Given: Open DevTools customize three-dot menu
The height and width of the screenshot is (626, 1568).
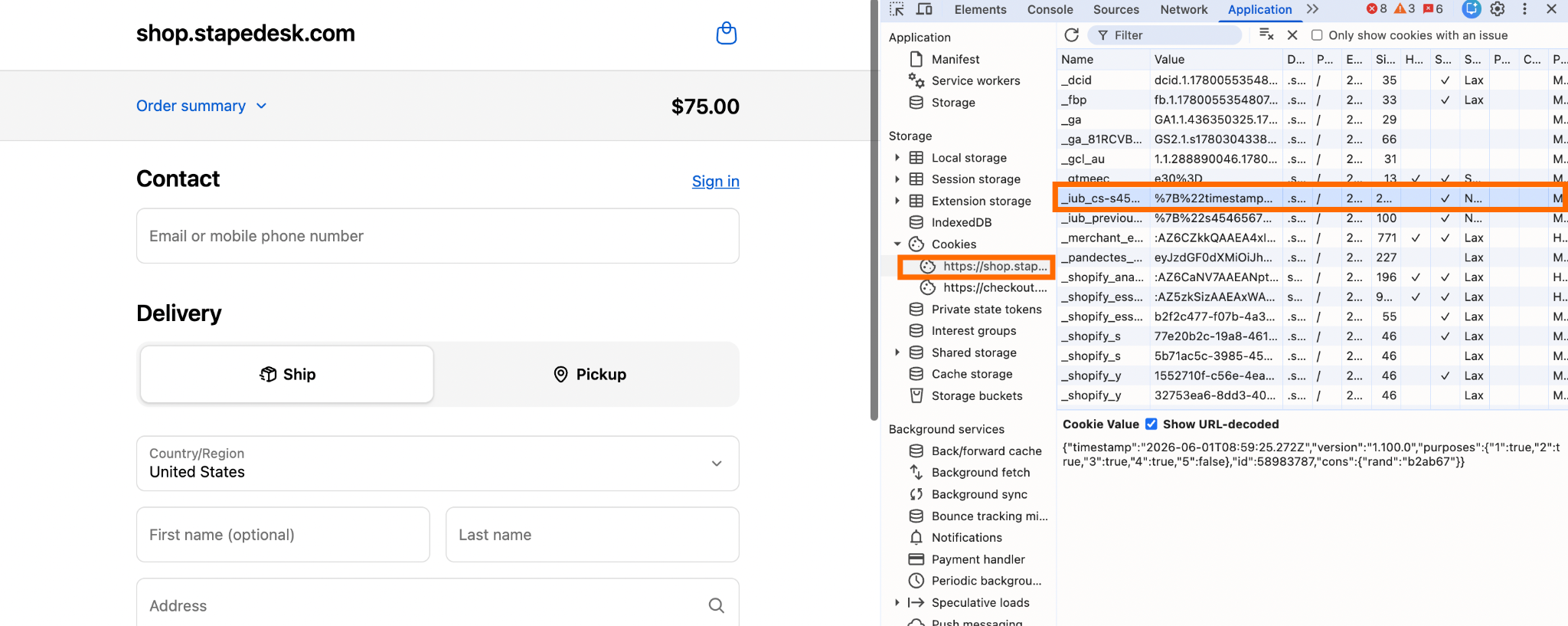Looking at the screenshot, I should [x=1524, y=9].
